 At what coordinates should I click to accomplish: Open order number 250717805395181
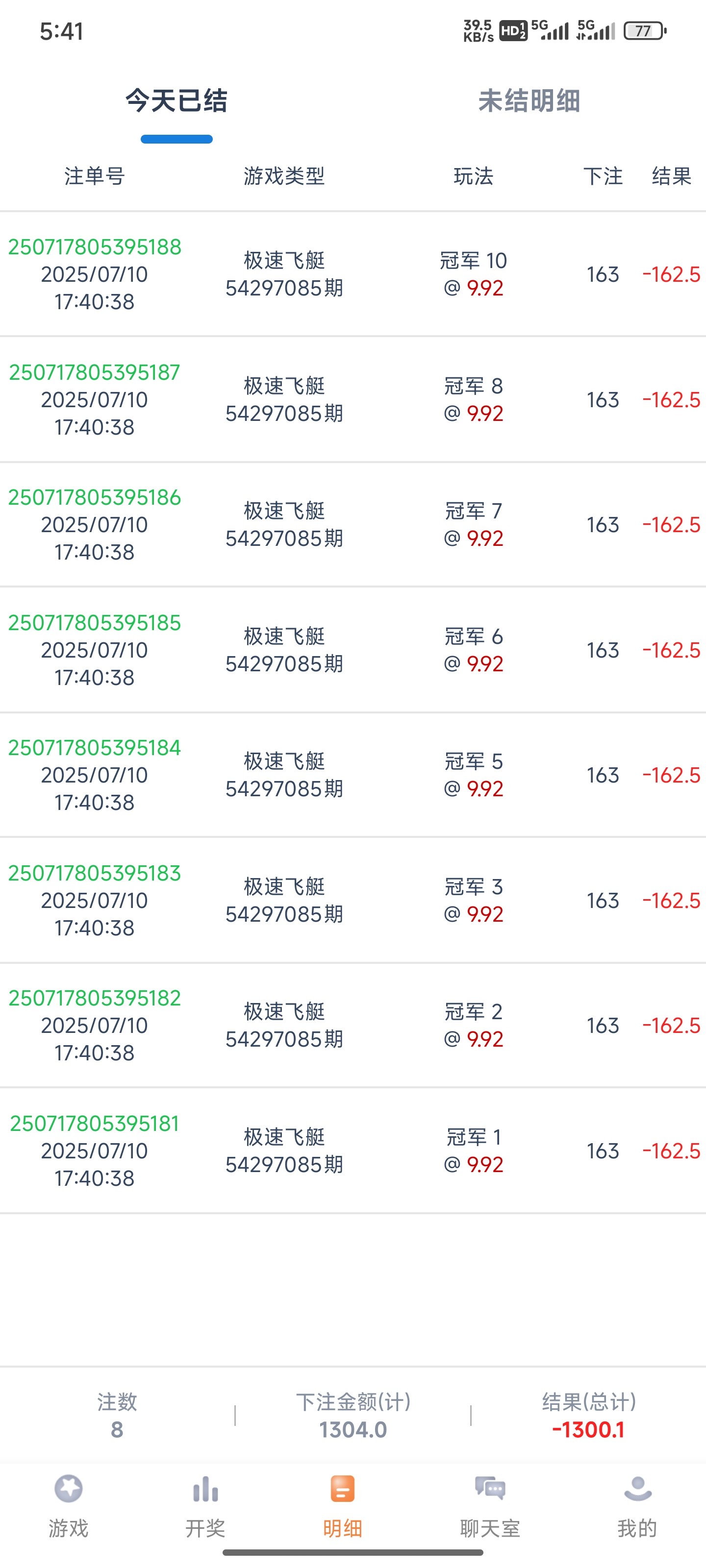point(95,1124)
